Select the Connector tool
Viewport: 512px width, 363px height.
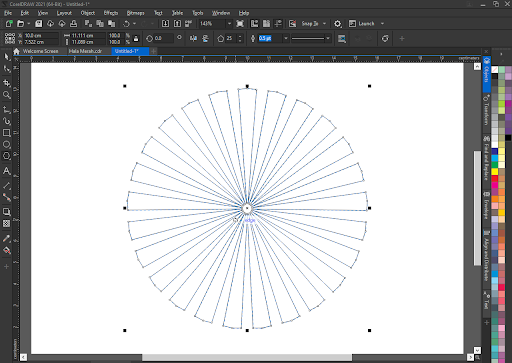pyautogui.click(x=6, y=197)
